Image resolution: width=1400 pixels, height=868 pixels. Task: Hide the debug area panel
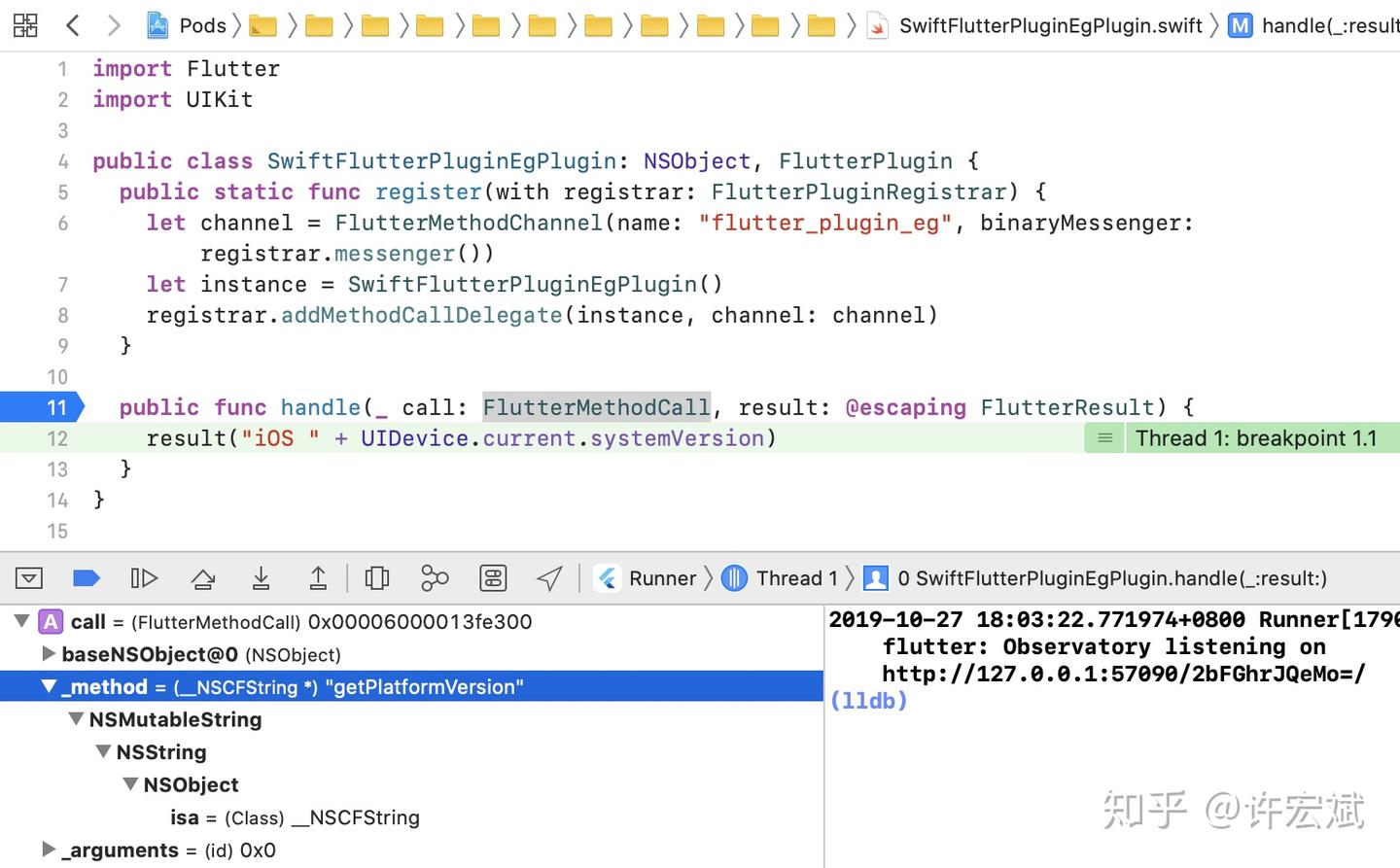[x=29, y=577]
